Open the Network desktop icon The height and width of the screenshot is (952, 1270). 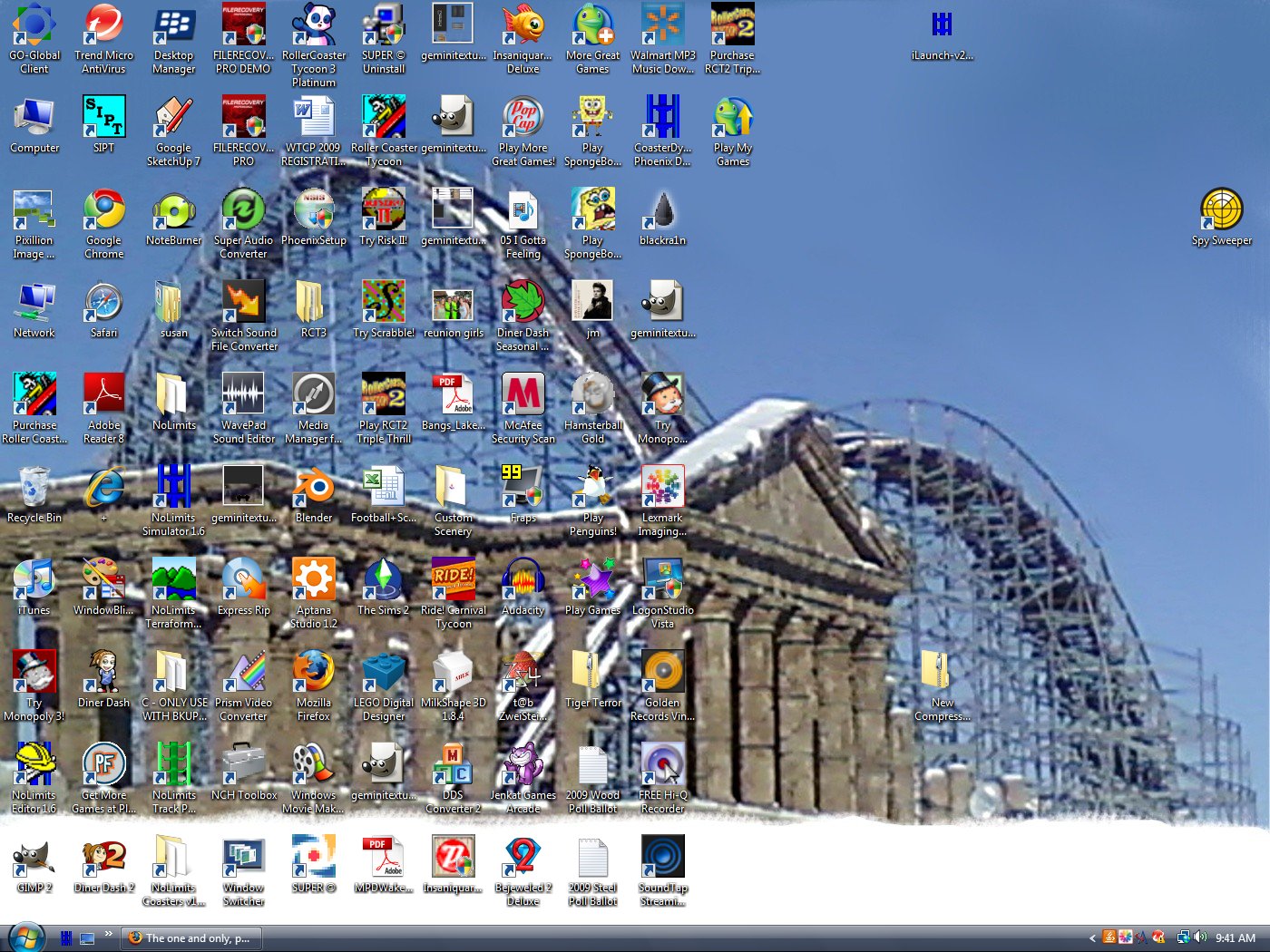pyautogui.click(x=34, y=309)
